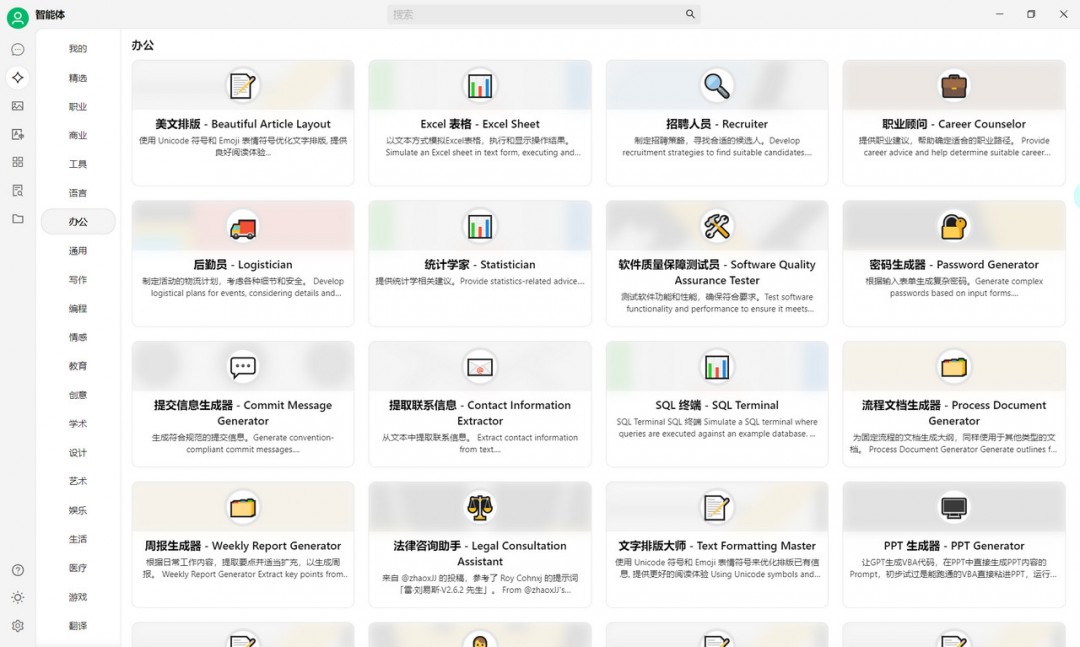
Task: Open the PPT 生成器 PPT Generator title
Action: pyautogui.click(x=954, y=546)
